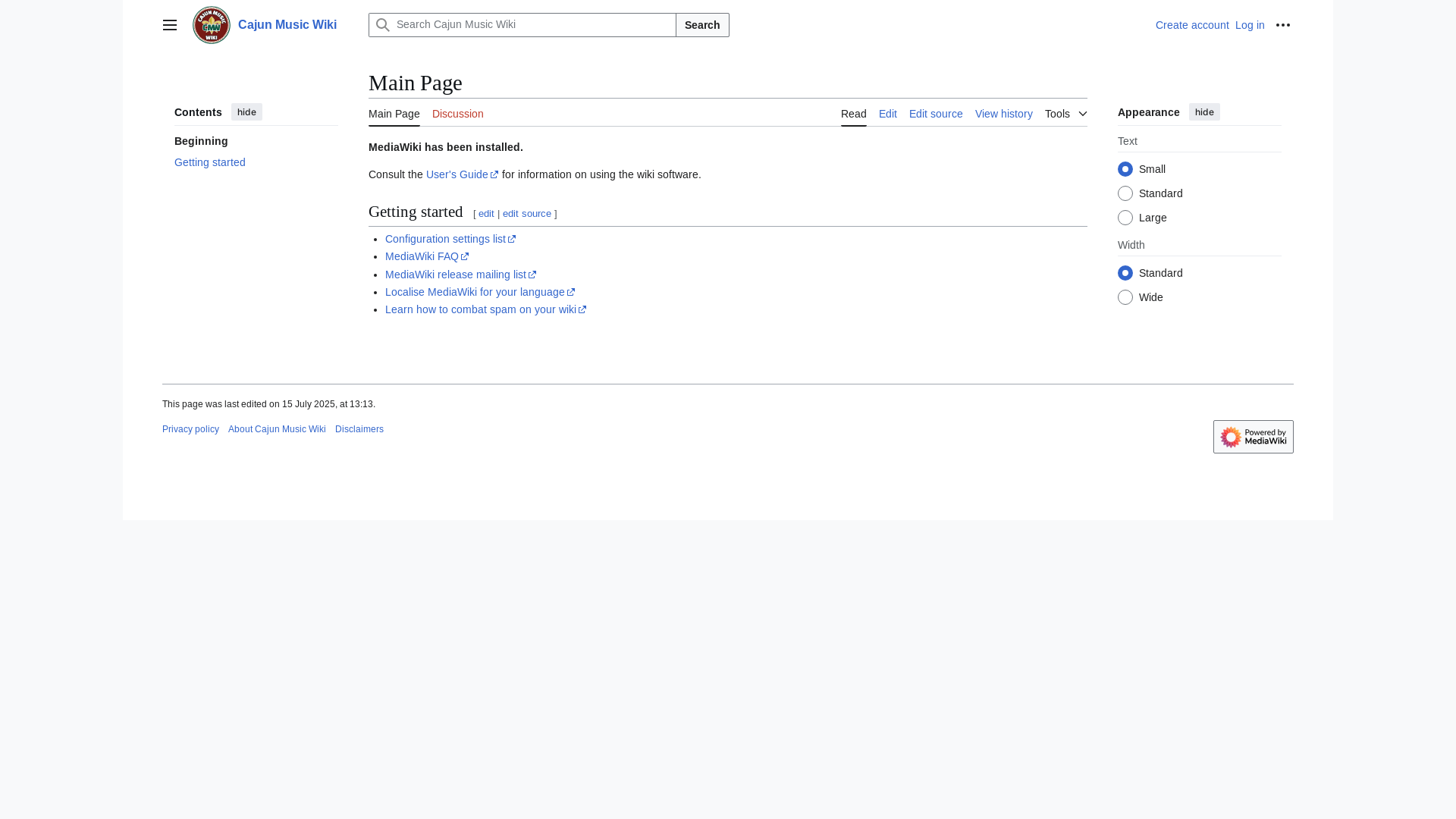Open the Privacy policy link
Viewport: 1456px width, 819px height.
click(x=190, y=429)
